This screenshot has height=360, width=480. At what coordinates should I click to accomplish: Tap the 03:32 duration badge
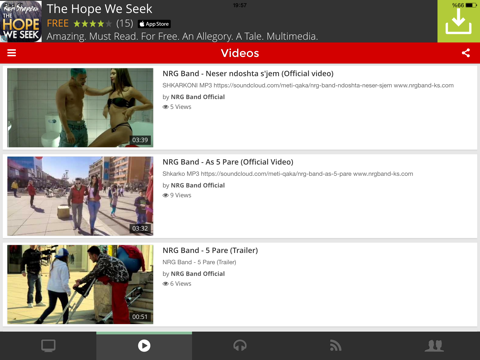(x=140, y=228)
